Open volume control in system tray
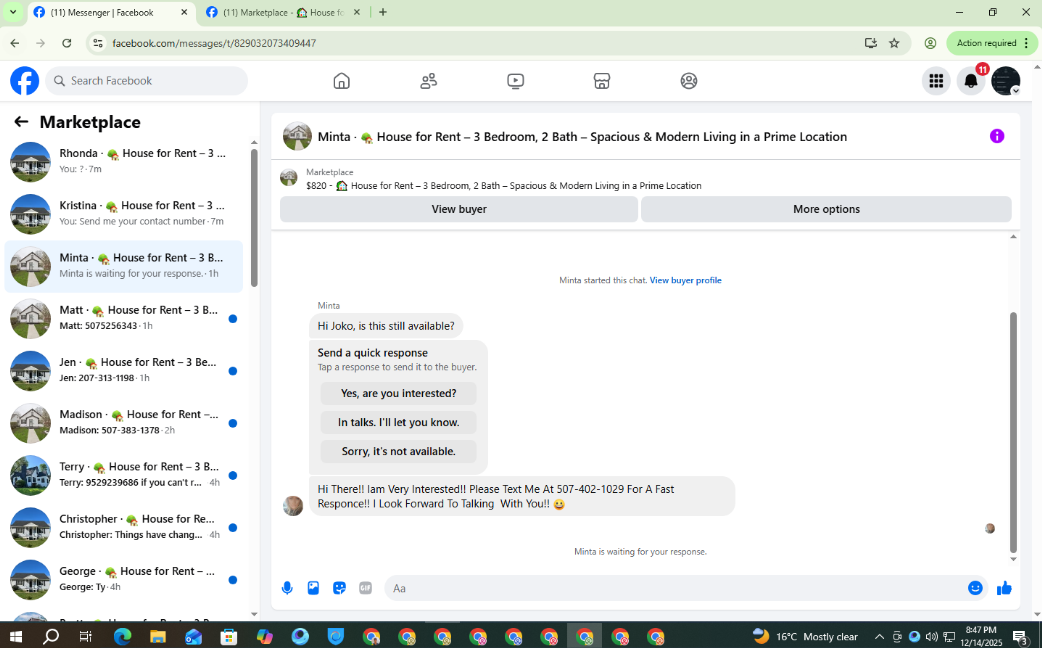 932,637
